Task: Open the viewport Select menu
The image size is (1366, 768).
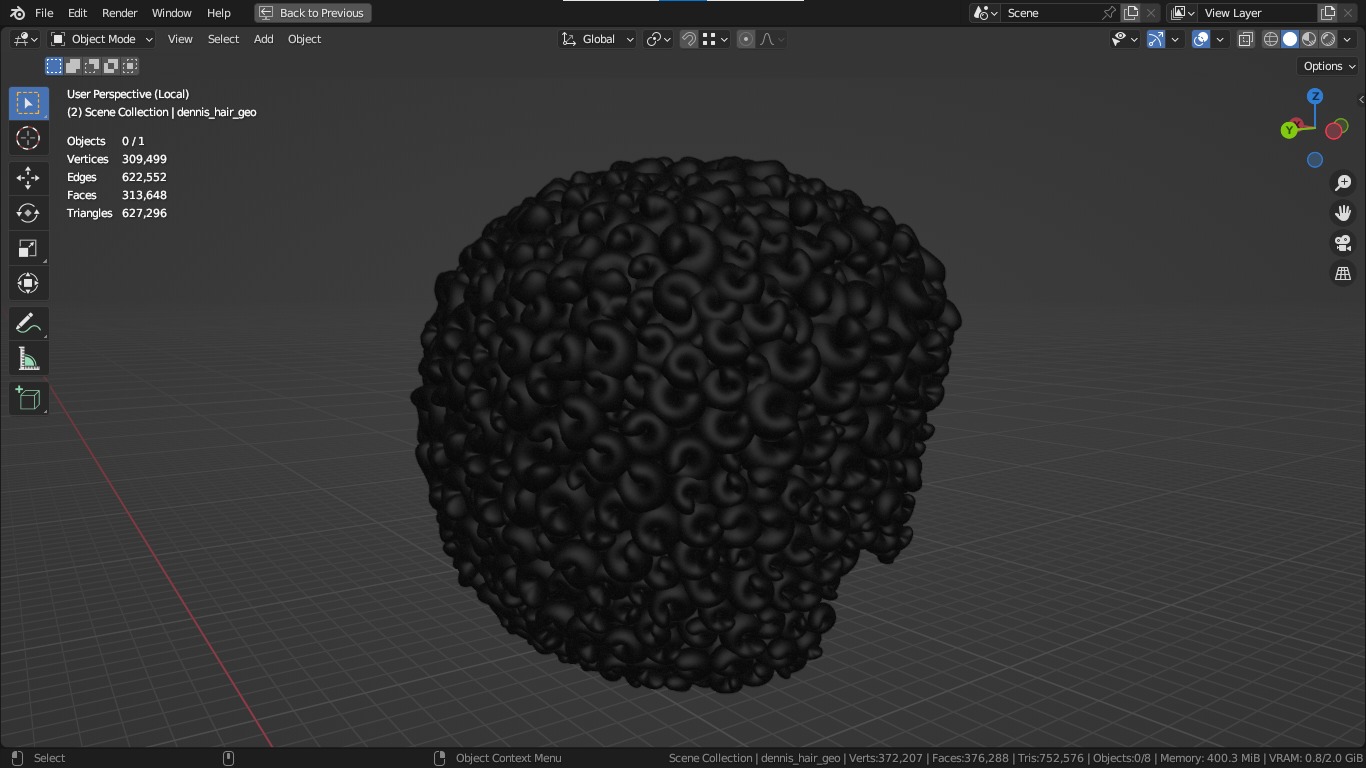Action: click(x=223, y=39)
